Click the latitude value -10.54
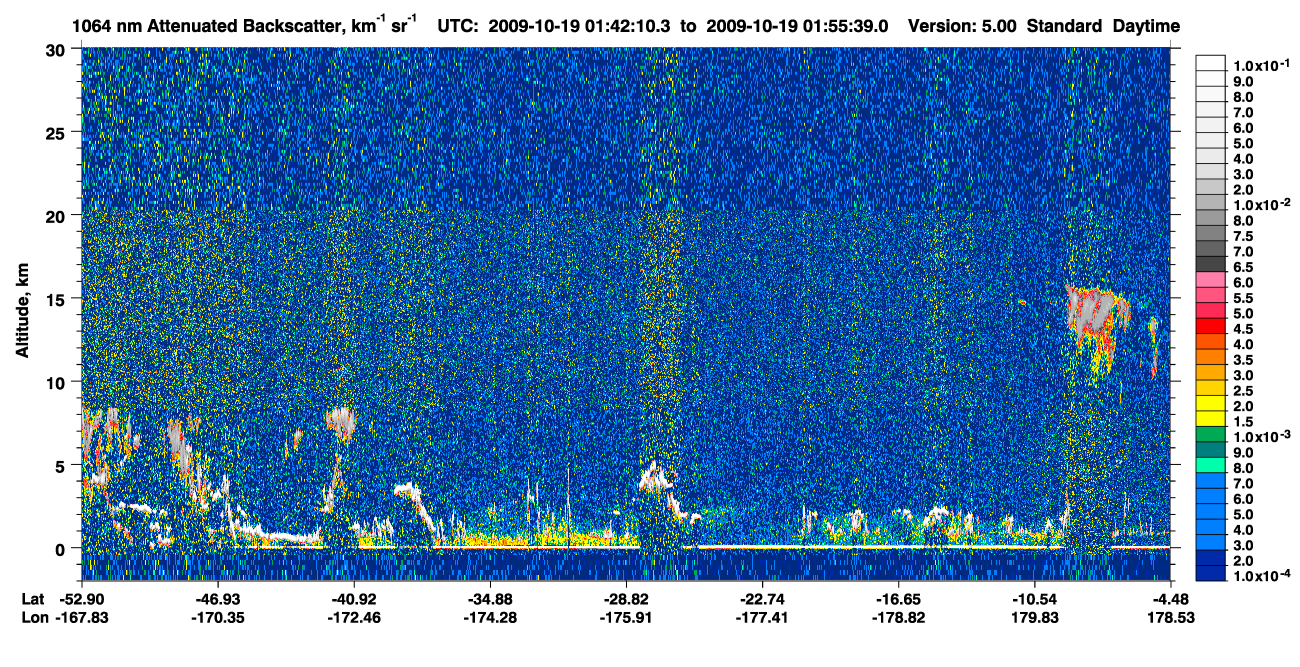Image resolution: width=1300 pixels, height=667 pixels. pyautogui.click(x=1034, y=598)
